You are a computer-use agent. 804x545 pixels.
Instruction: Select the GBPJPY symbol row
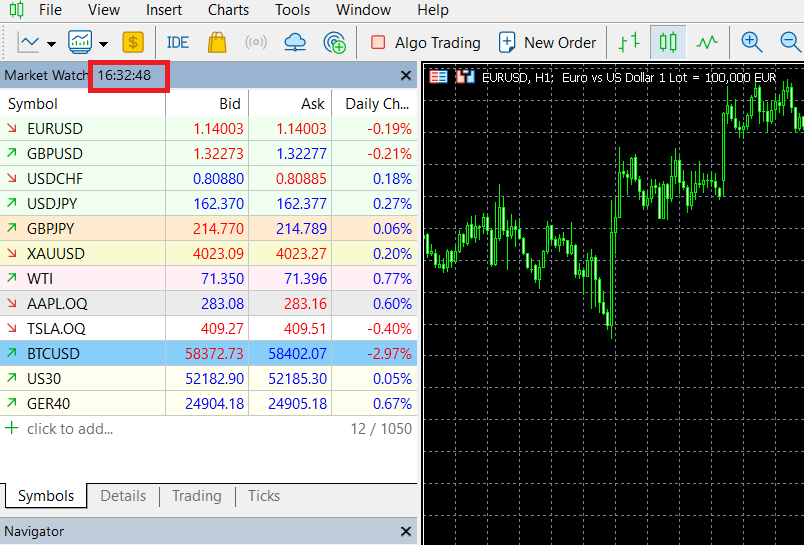coord(208,229)
